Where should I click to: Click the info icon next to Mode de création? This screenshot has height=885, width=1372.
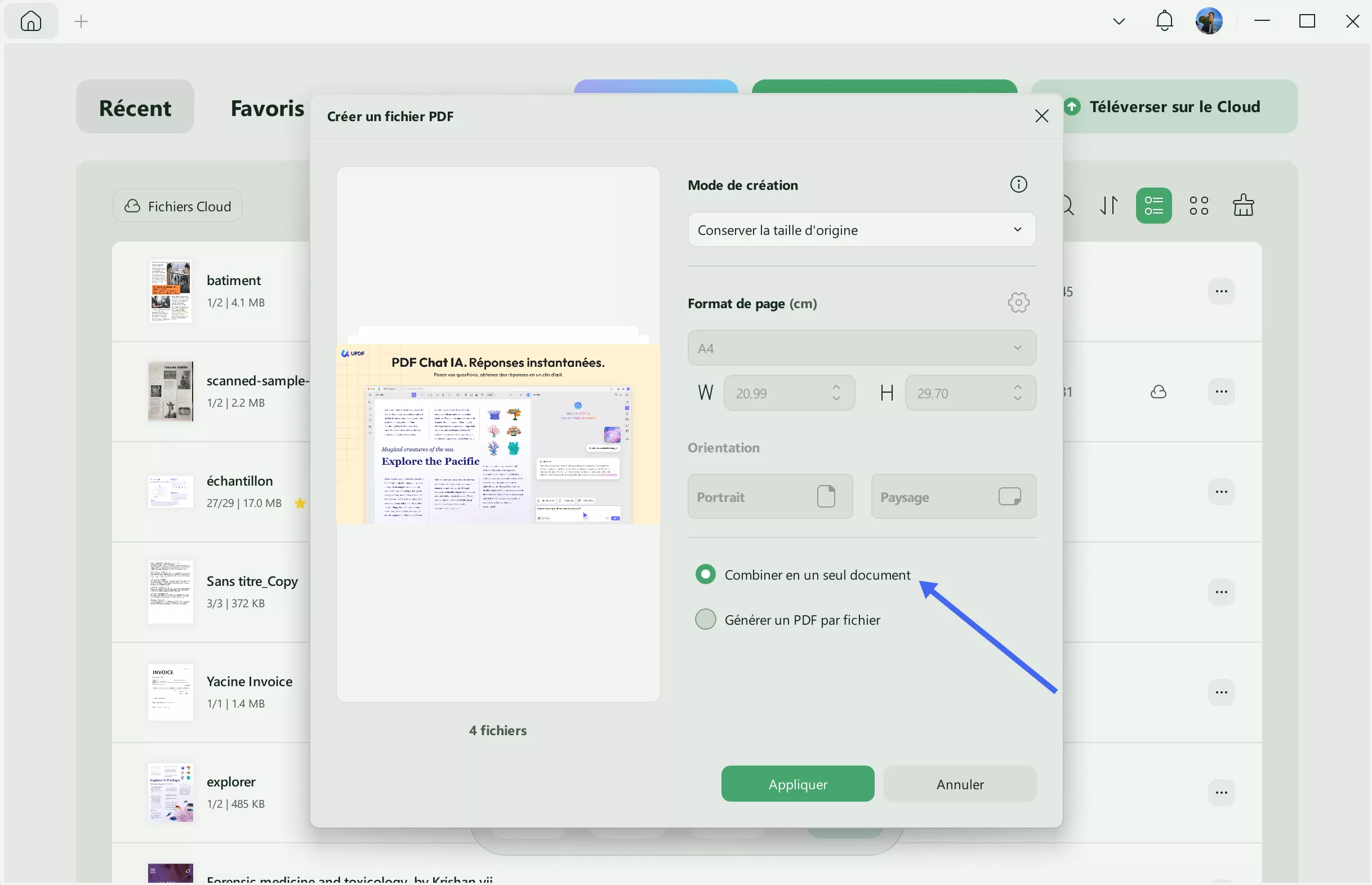[x=1018, y=184]
